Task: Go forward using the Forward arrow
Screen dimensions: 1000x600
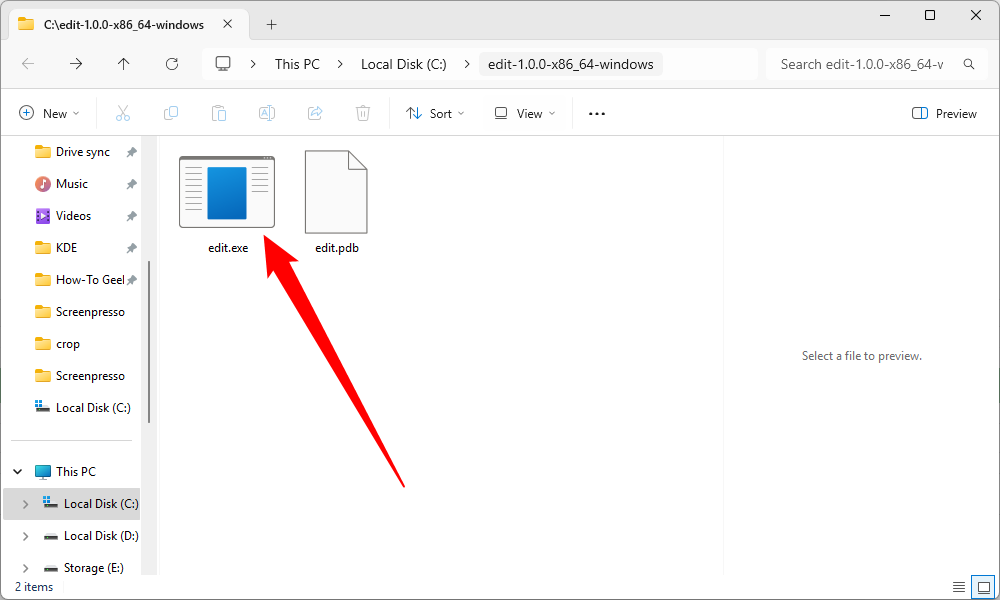Action: [x=76, y=64]
